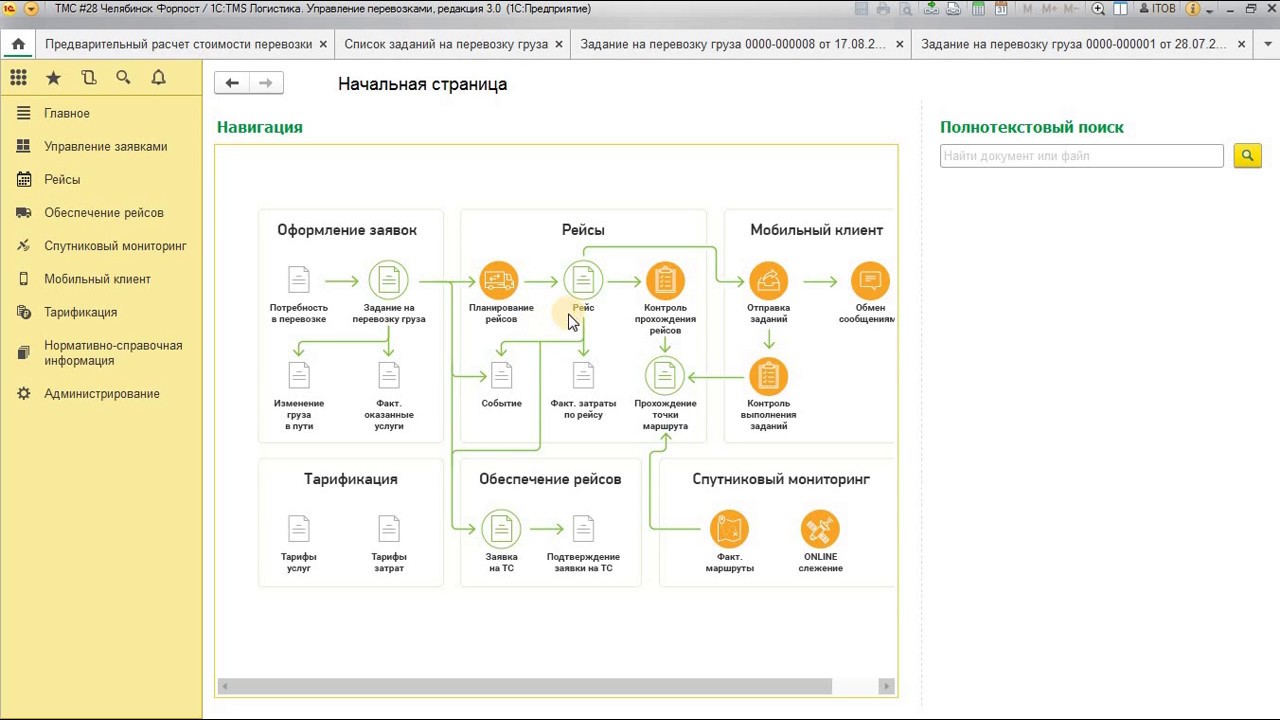1280x720 pixels.
Task: Click the diagram scrollbar right arrow
Action: tap(886, 686)
